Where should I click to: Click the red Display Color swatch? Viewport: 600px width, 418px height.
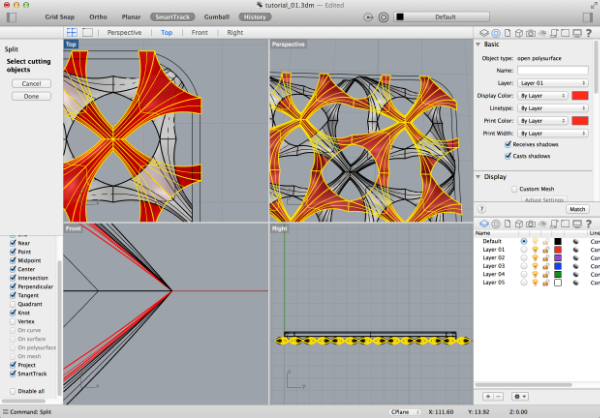click(x=578, y=94)
